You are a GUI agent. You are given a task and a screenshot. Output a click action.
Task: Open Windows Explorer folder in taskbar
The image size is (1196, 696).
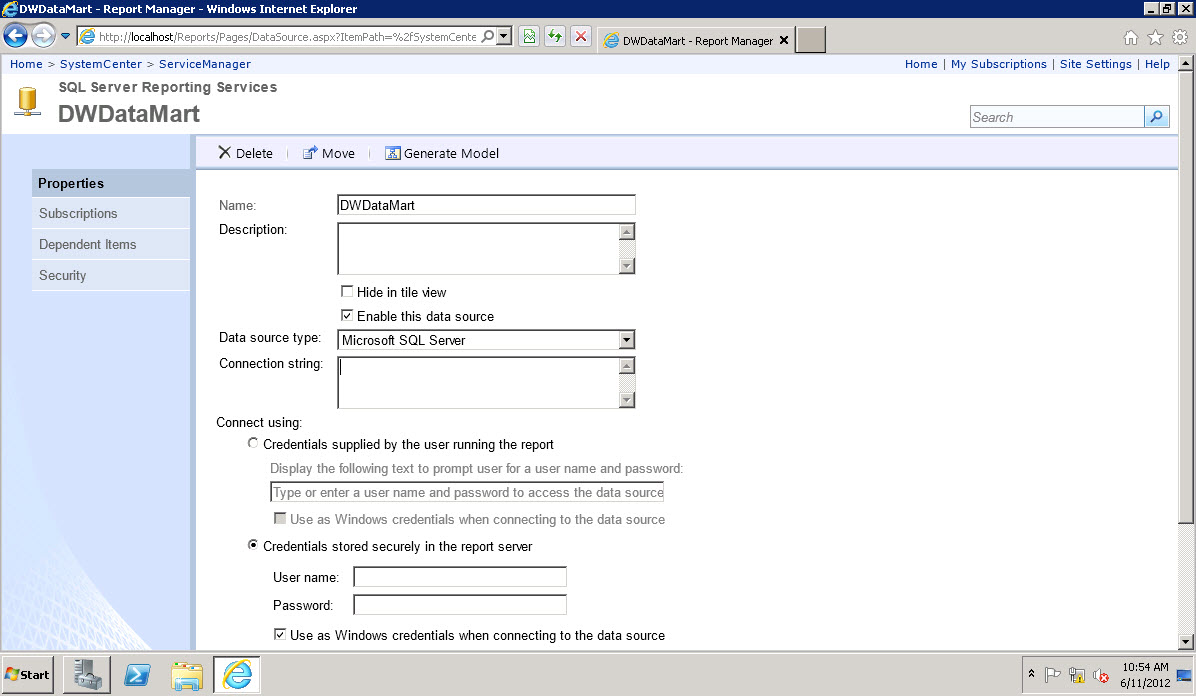coord(187,675)
